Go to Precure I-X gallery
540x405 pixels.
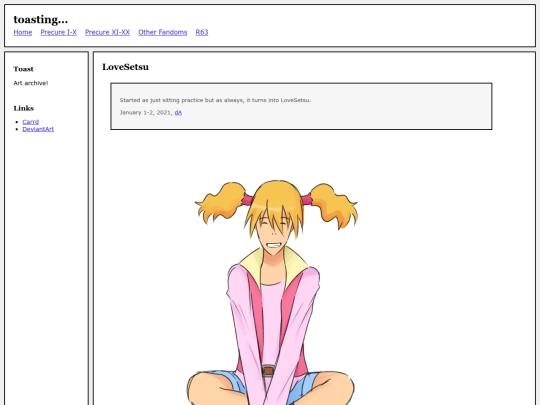pos(59,32)
